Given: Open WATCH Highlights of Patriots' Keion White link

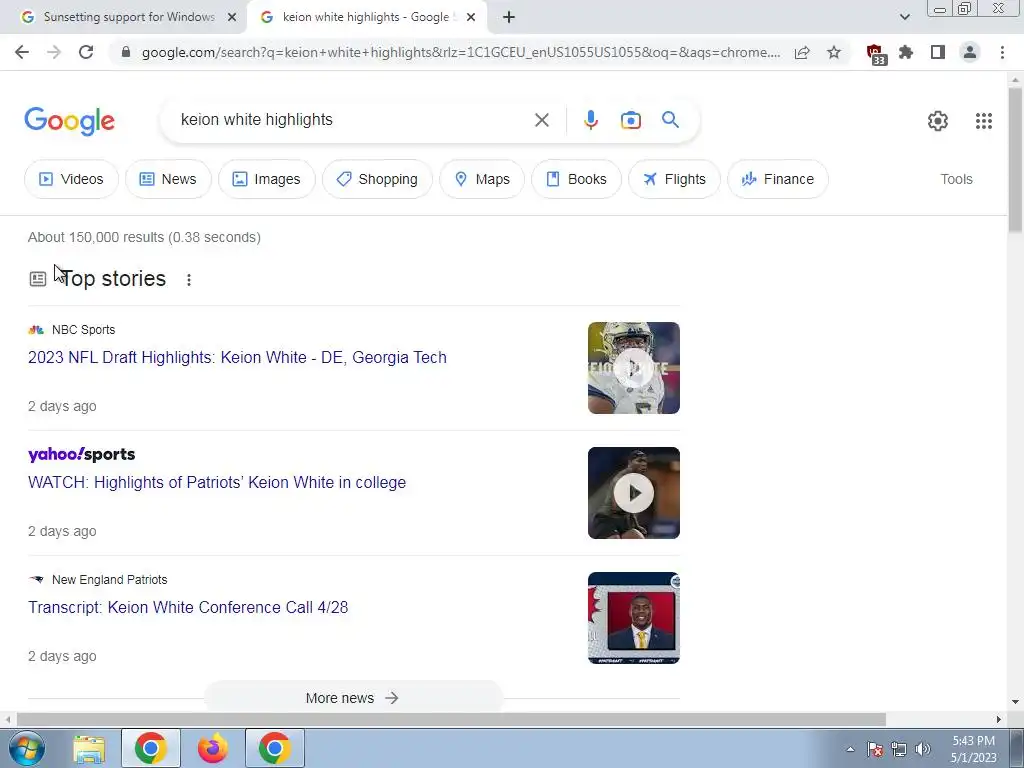Looking at the screenshot, I should pyautogui.click(x=217, y=483).
